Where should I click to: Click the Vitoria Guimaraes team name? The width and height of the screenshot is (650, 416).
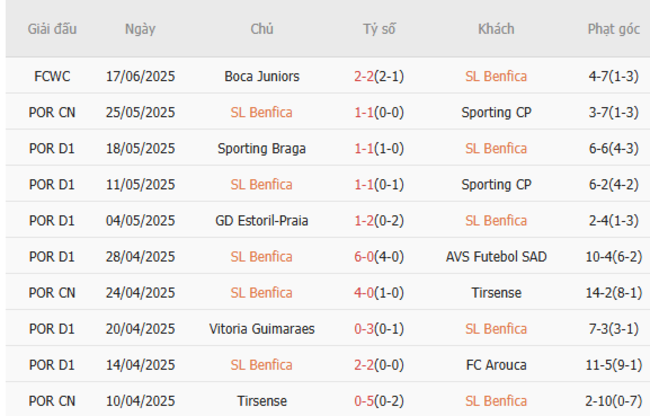(262, 329)
